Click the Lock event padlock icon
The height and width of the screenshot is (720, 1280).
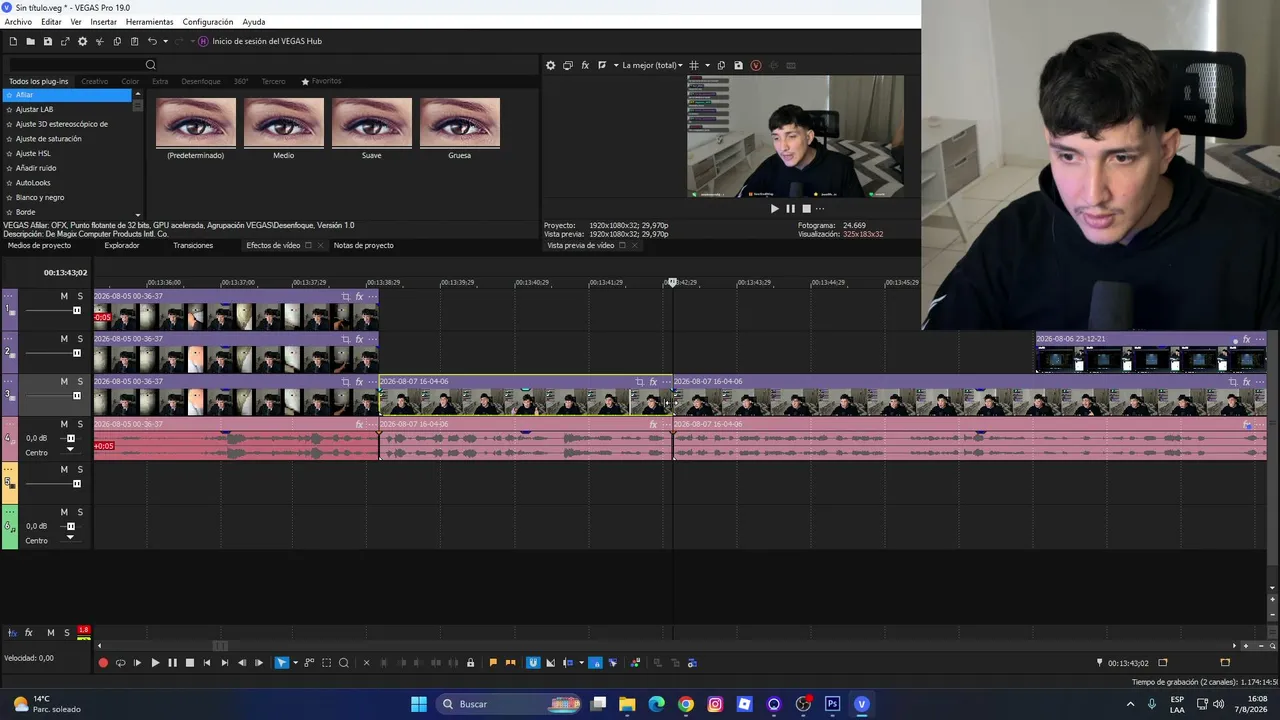pyautogui.click(x=470, y=663)
